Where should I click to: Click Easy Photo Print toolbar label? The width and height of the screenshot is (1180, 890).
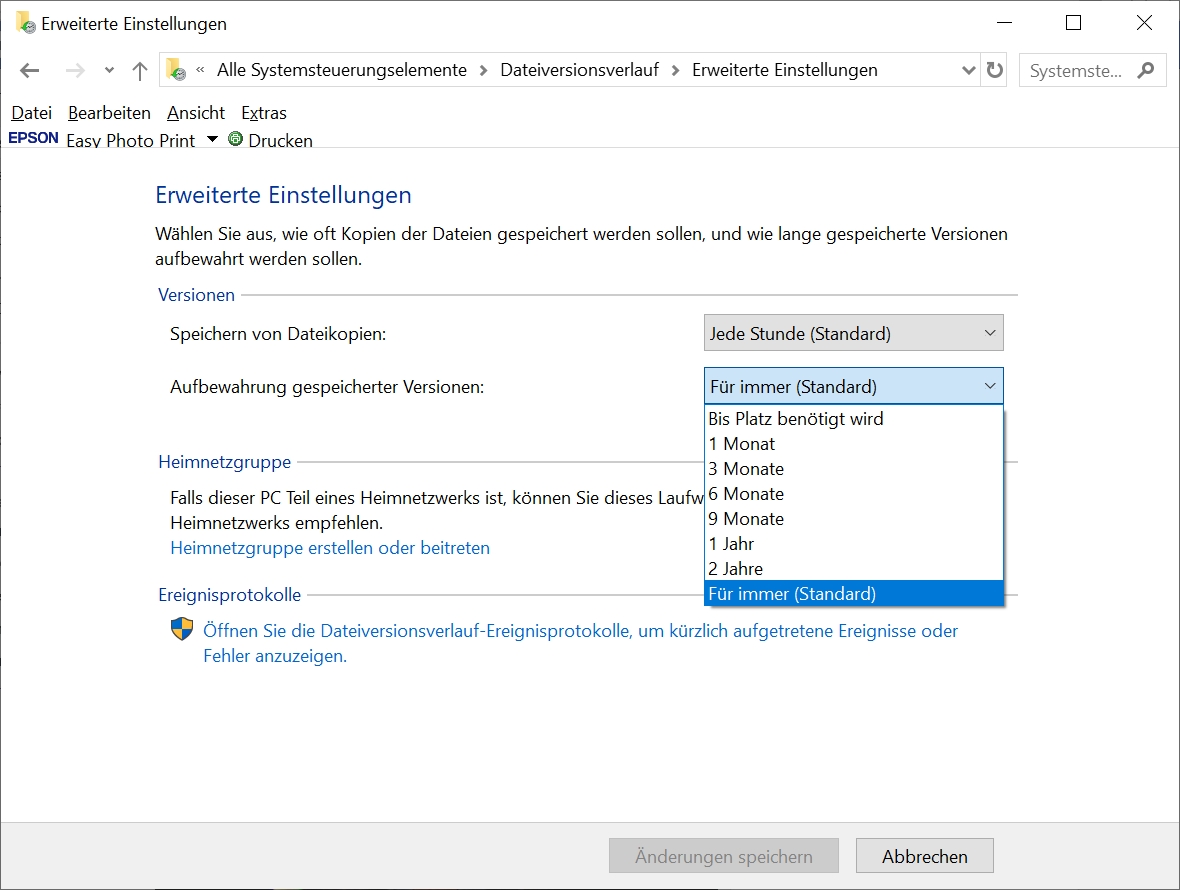click(130, 140)
